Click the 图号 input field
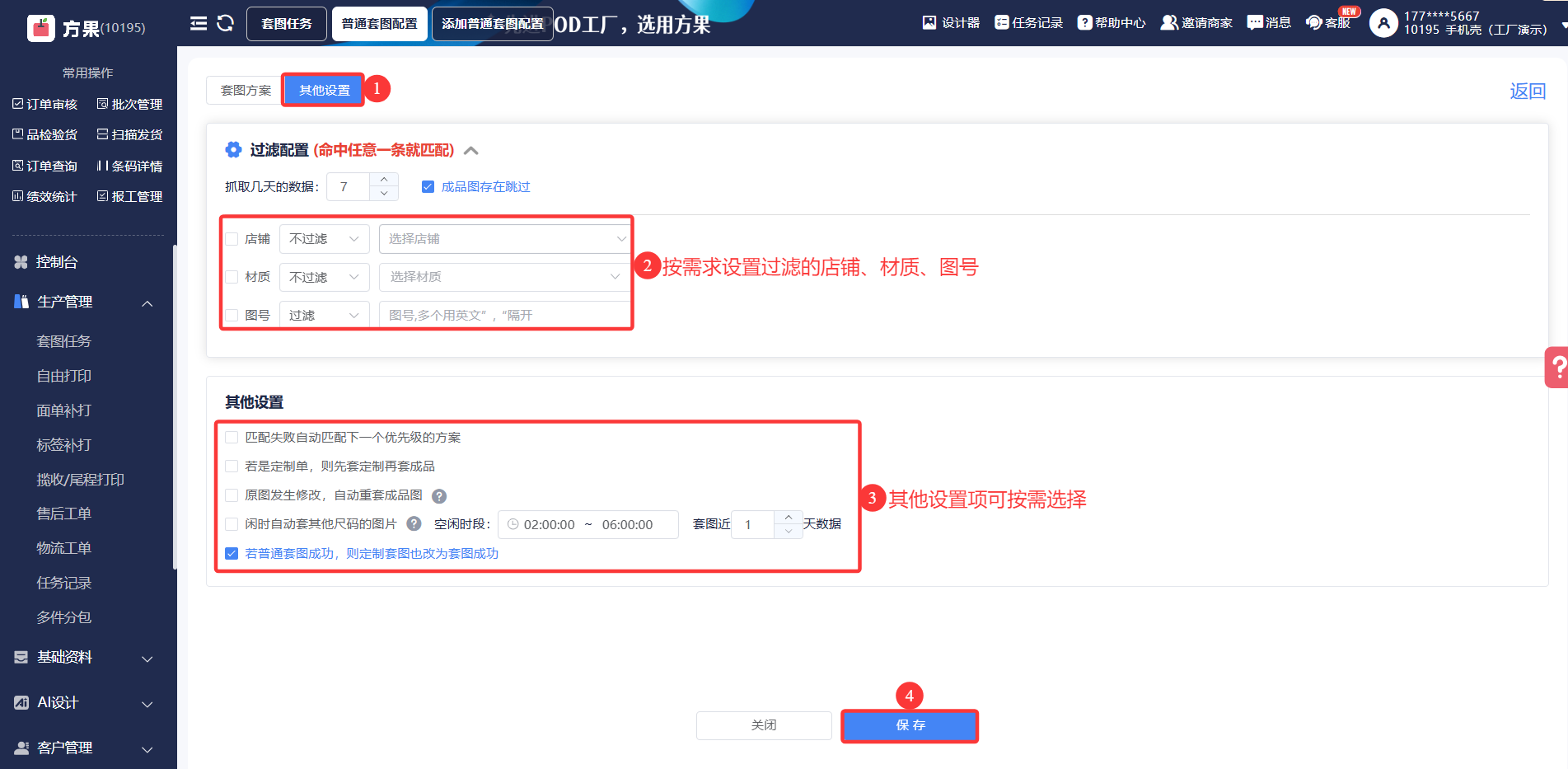Screen dimensions: 1568x769 [506, 315]
